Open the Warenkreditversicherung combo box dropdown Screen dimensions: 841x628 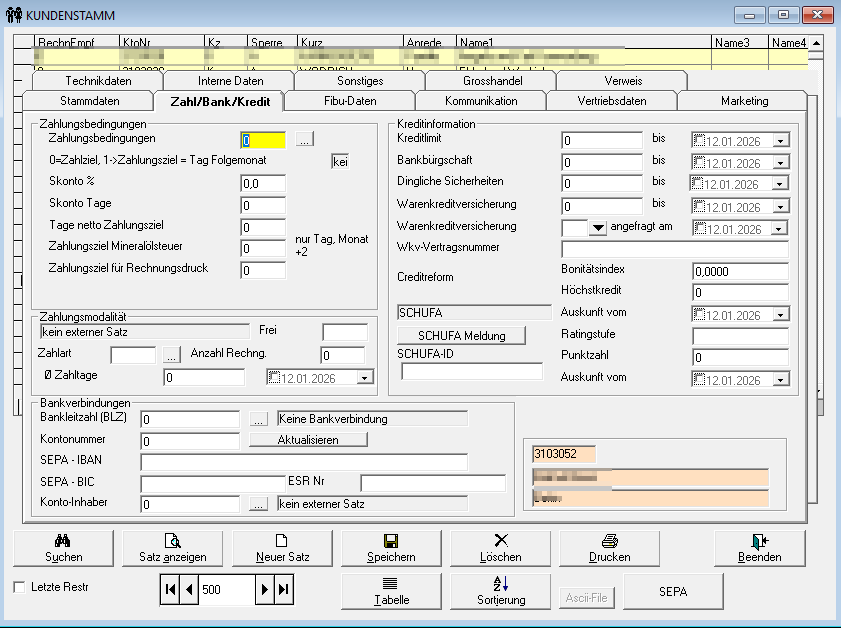tap(598, 228)
